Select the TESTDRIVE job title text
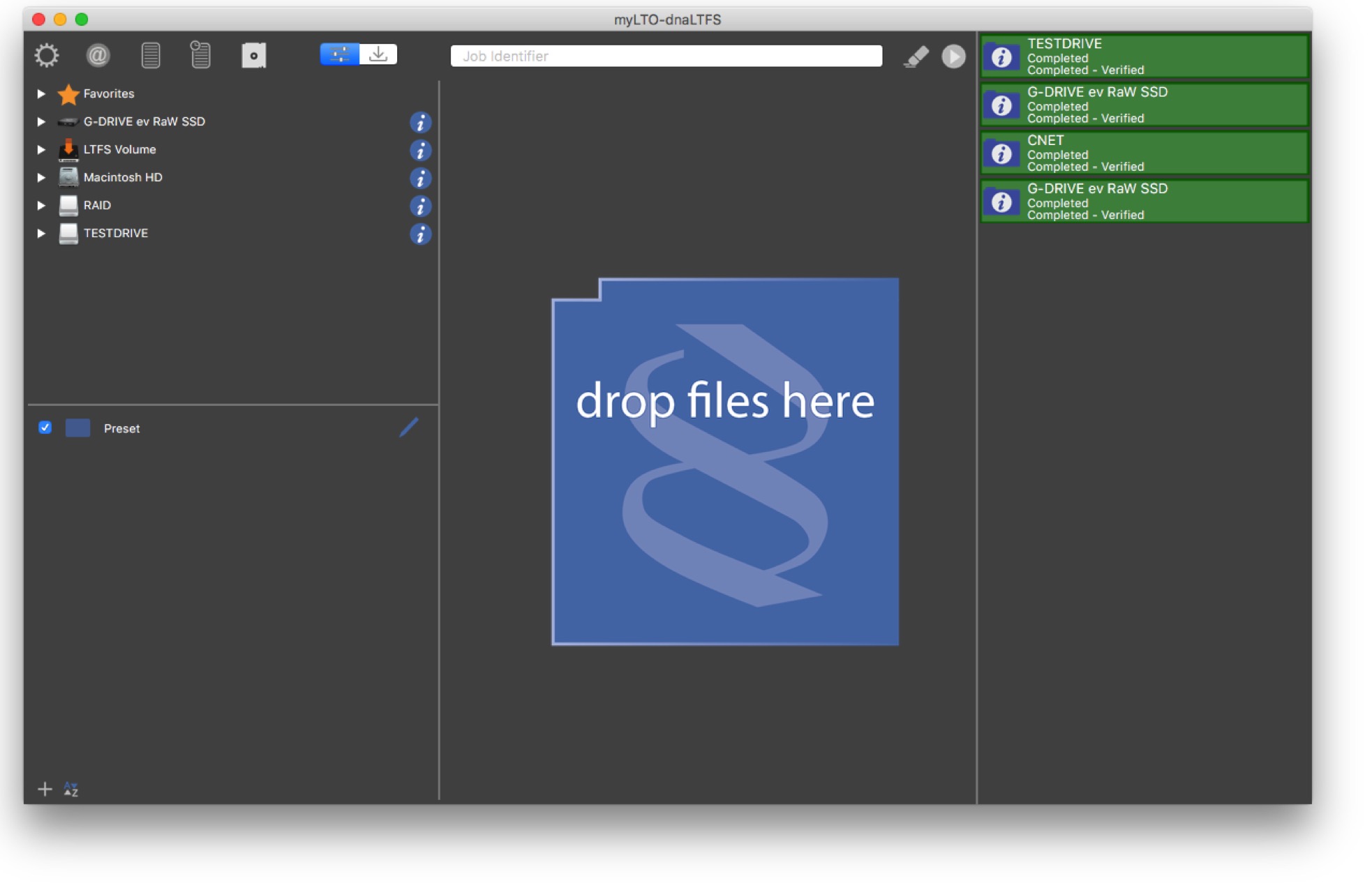Viewport: 1372px width, 890px height. click(1064, 44)
